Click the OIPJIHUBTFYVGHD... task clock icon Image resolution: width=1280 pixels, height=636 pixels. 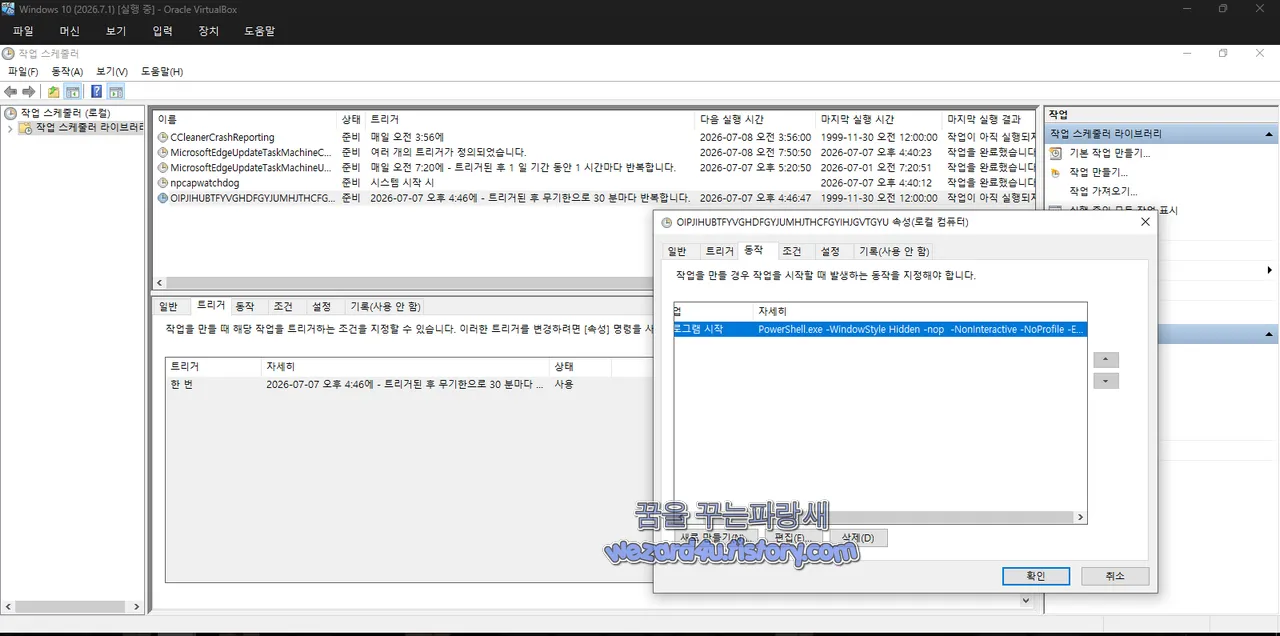[163, 198]
